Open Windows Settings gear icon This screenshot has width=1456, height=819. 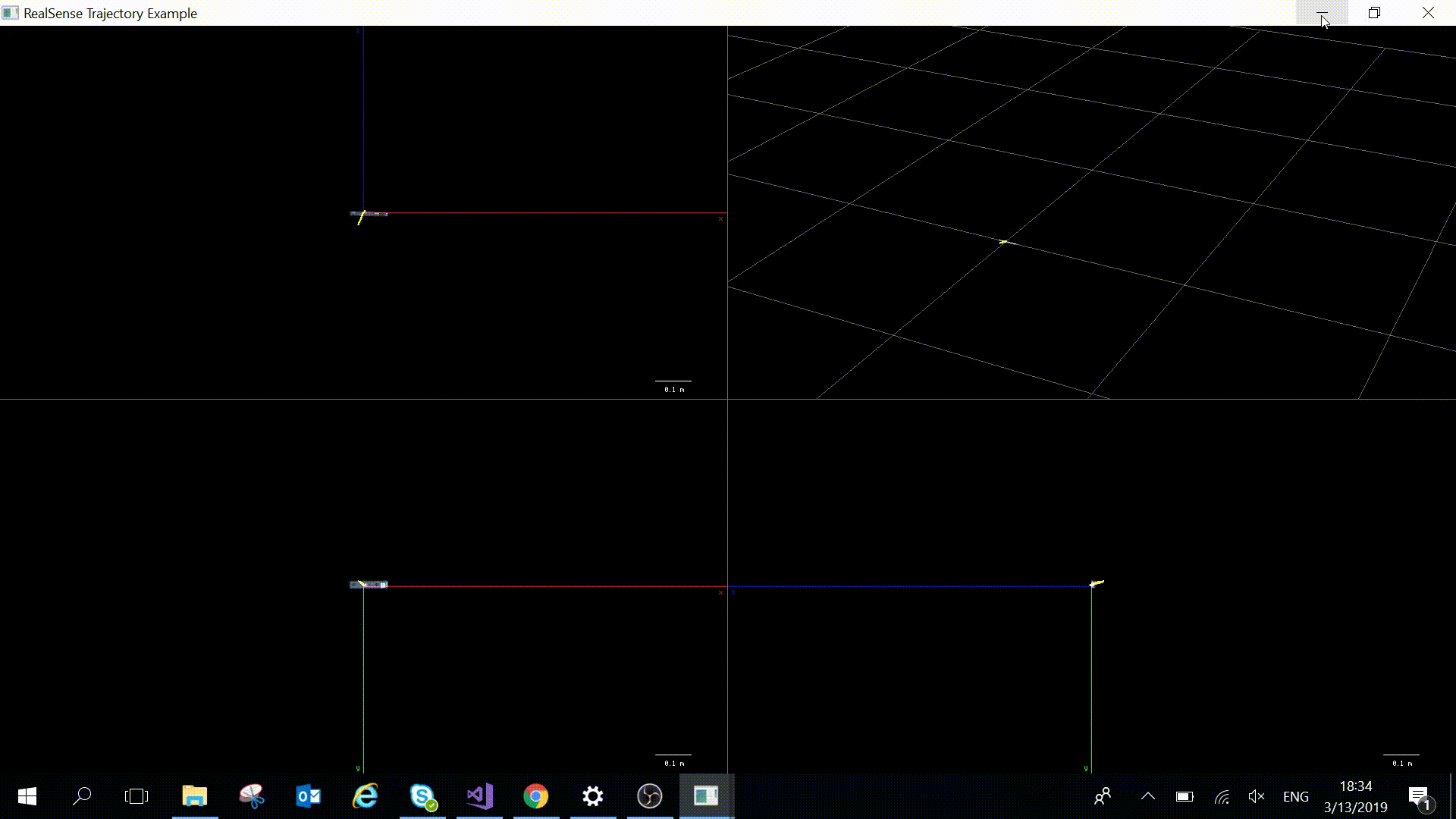coord(593,796)
